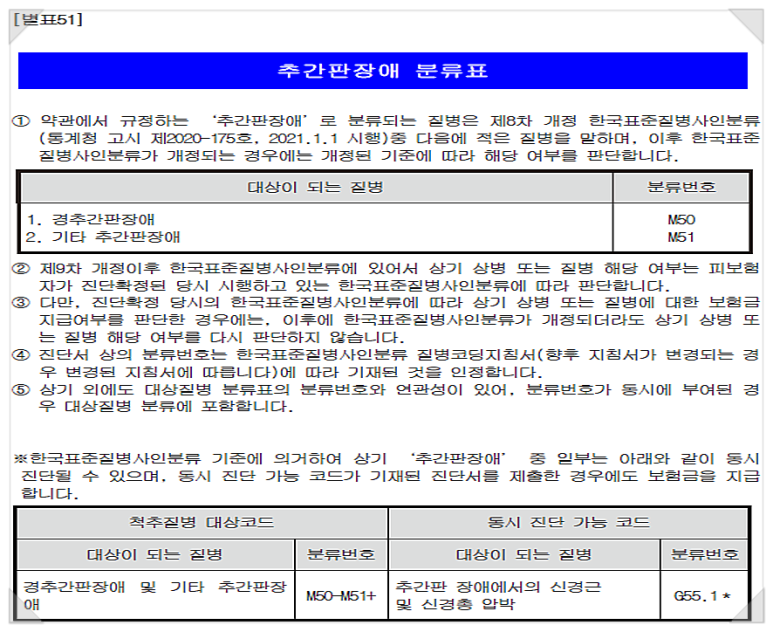773x632 pixels.
Task: Select the 추간판장애 분류표 title banner
Action: pos(383,71)
